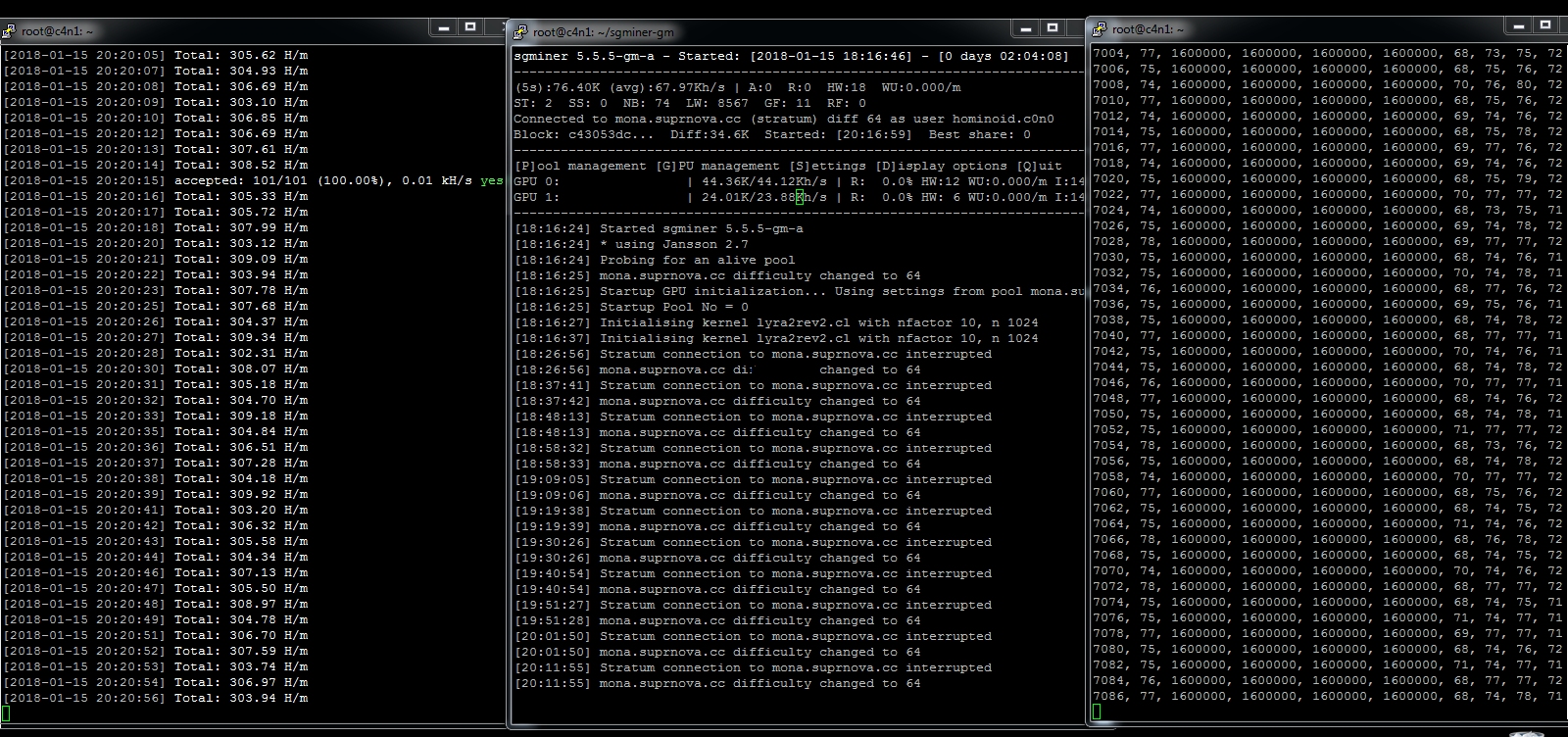Select right window title 'root@c4n1: ~'
This screenshot has width=1568, height=737.
point(1148,29)
